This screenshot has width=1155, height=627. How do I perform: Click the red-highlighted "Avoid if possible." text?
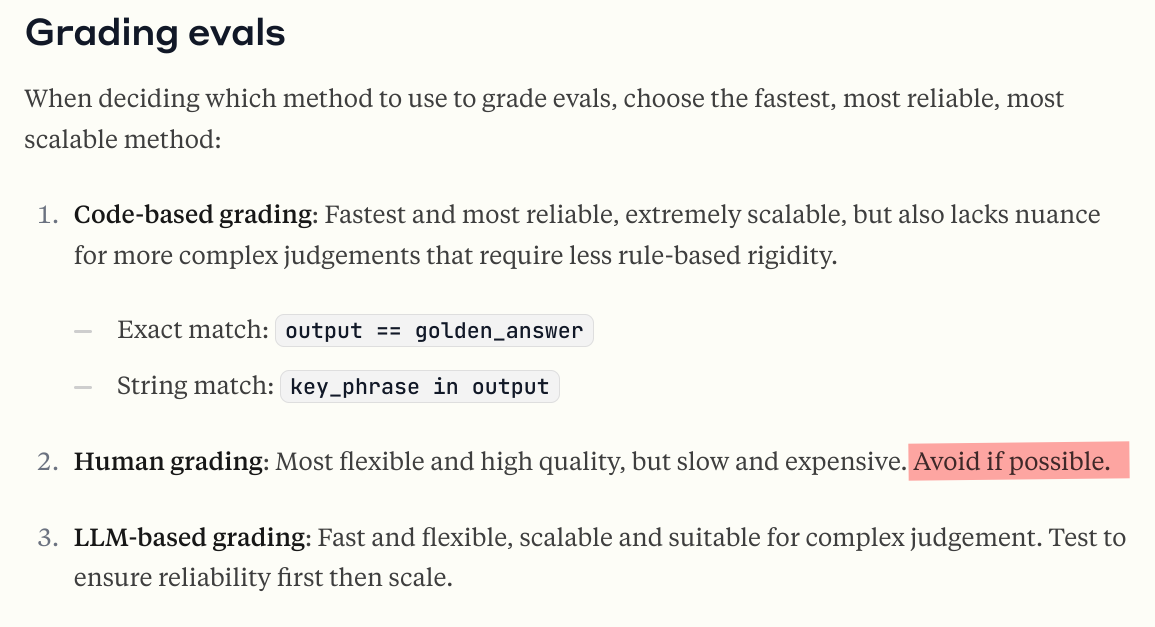pos(1011,462)
